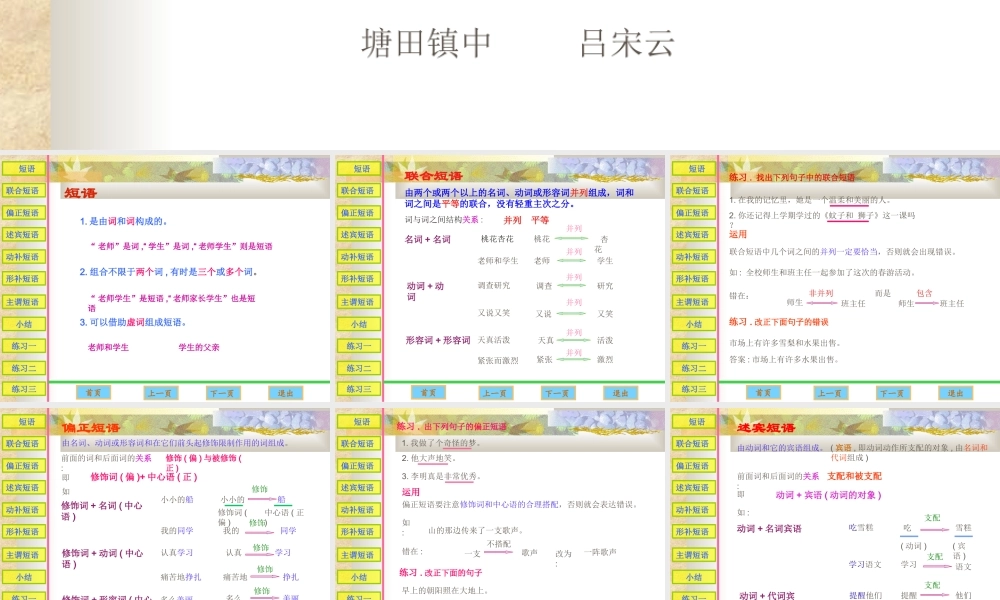1000x600 pixels.
Task: Select the text 老师和学生 on the 短语 slide
Action: click(108, 348)
